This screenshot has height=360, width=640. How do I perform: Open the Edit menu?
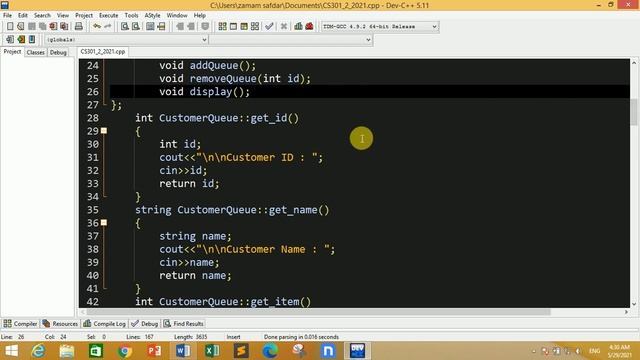pyautogui.click(x=23, y=16)
